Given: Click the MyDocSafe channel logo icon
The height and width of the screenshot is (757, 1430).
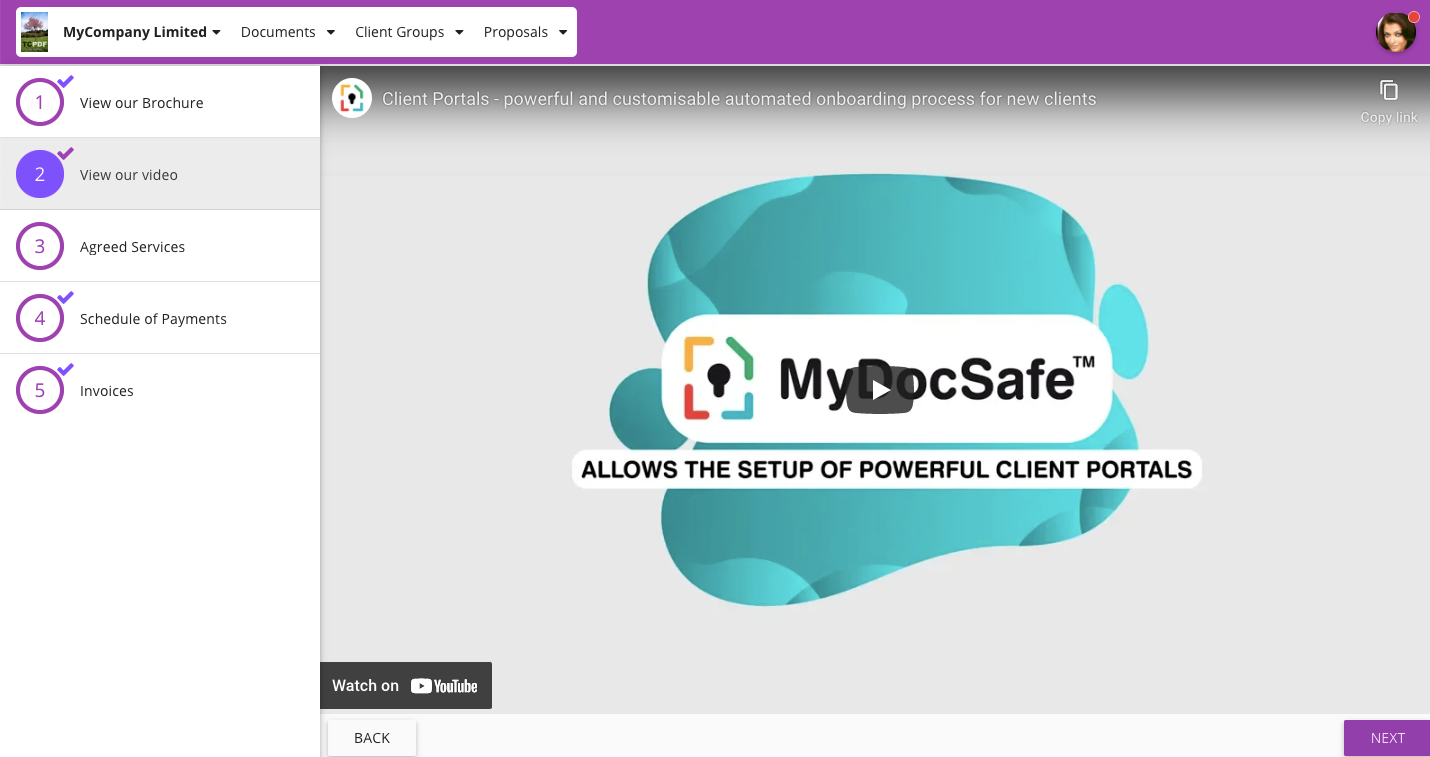Looking at the screenshot, I should coord(352,98).
